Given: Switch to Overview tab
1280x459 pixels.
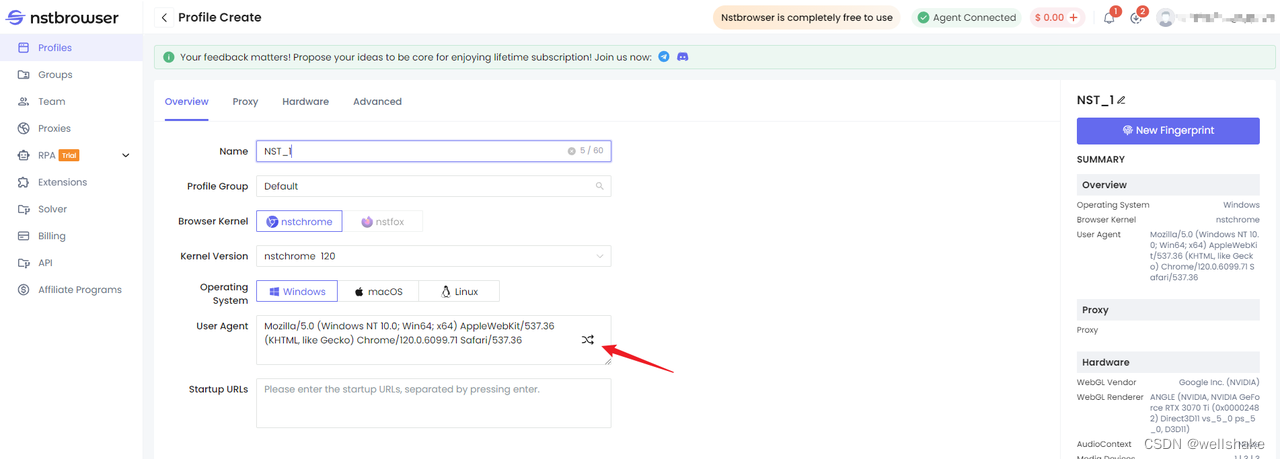Looking at the screenshot, I should (187, 102).
